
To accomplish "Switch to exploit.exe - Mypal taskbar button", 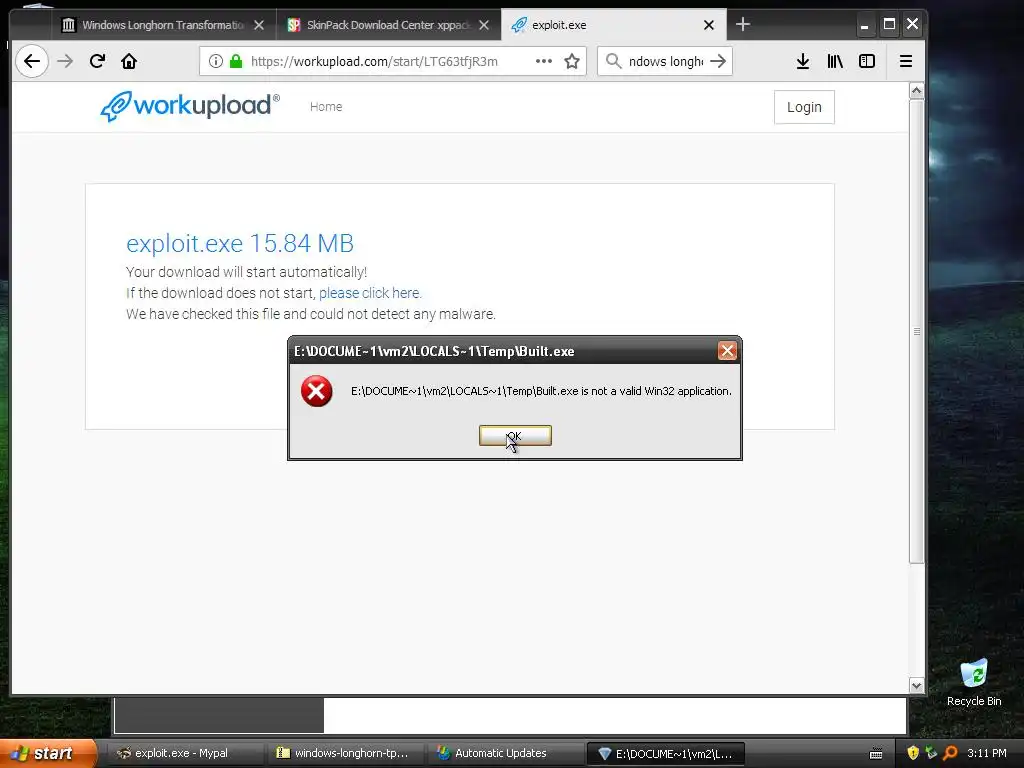I will pyautogui.click(x=184, y=753).
